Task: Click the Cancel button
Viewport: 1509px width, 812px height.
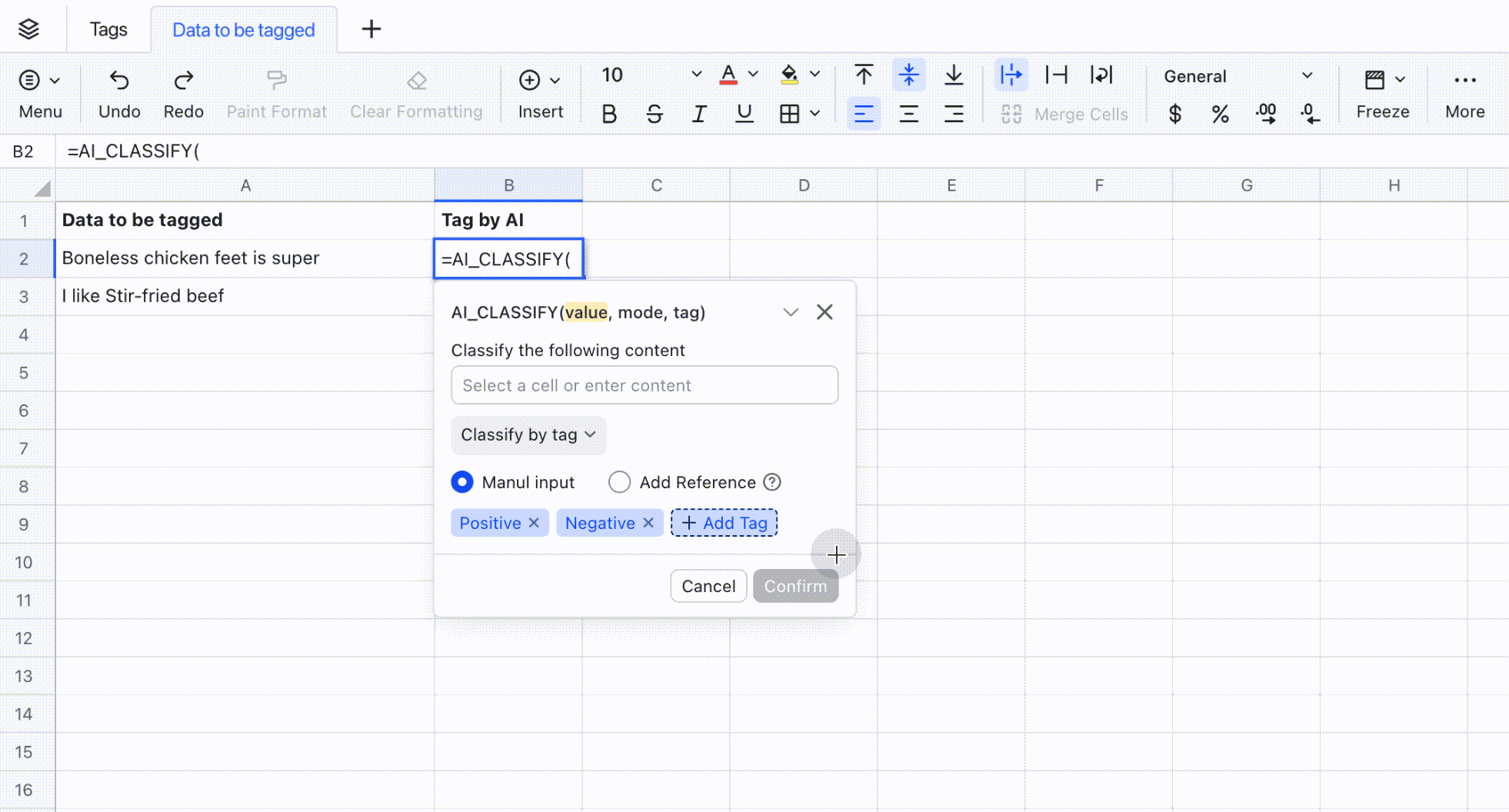Action: pos(708,586)
